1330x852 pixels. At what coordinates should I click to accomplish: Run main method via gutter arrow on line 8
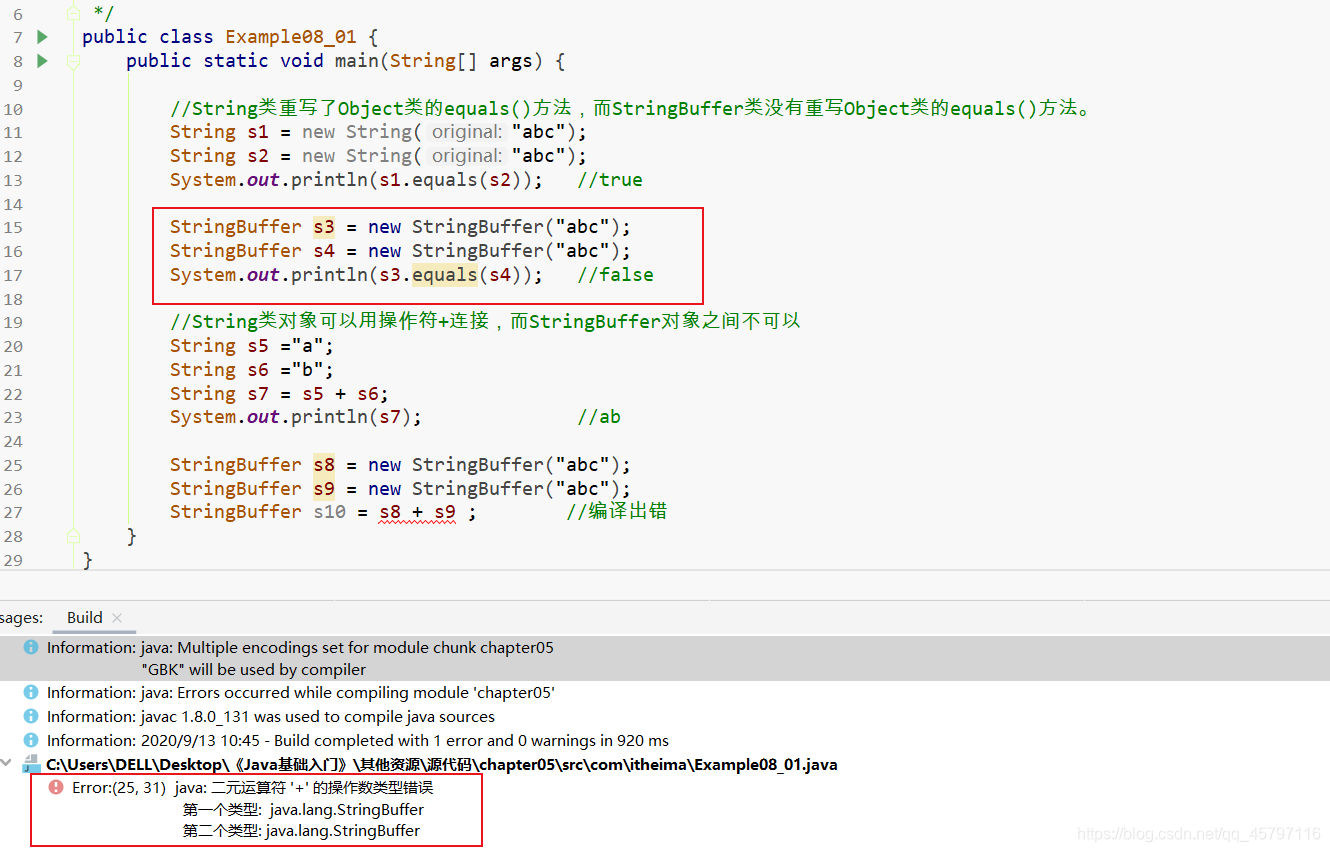click(x=42, y=61)
